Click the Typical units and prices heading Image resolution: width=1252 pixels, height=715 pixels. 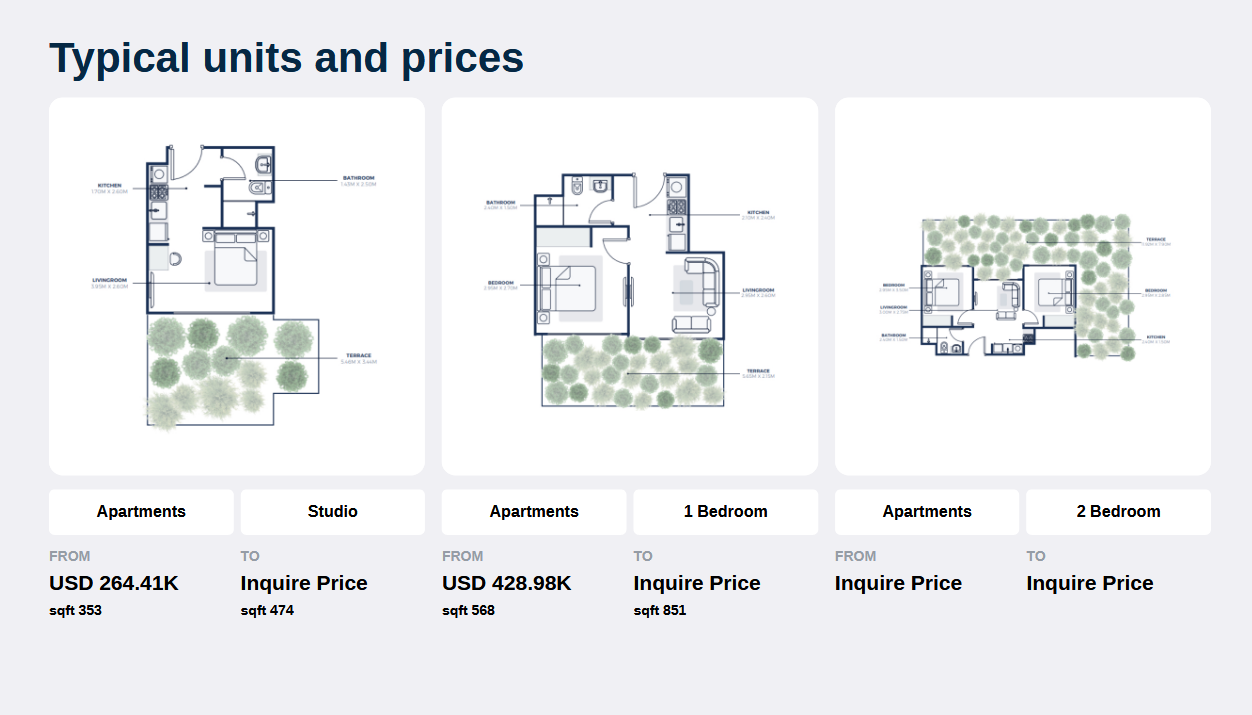(x=287, y=58)
